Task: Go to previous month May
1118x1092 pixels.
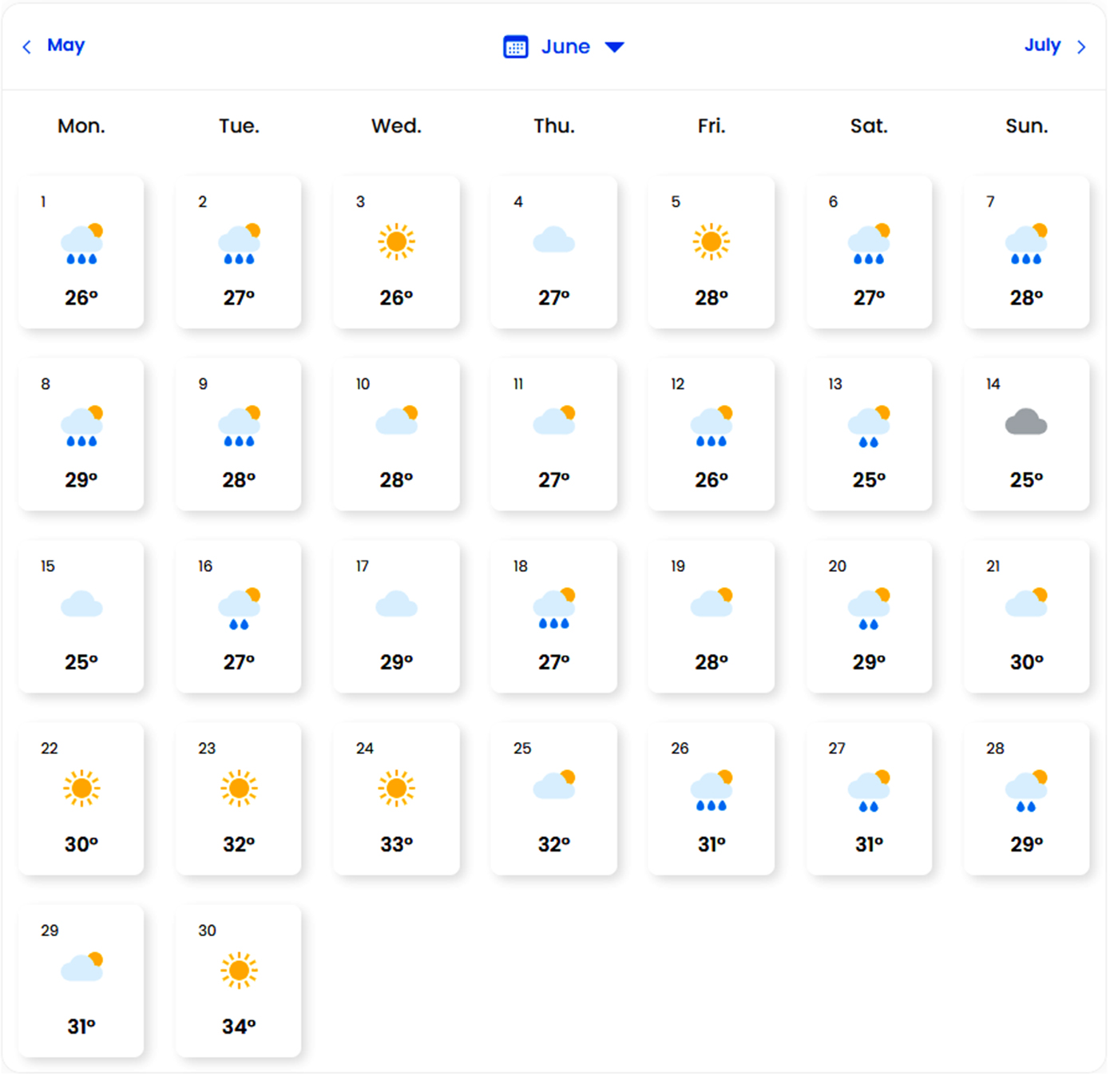Action: pyautogui.click(x=65, y=46)
